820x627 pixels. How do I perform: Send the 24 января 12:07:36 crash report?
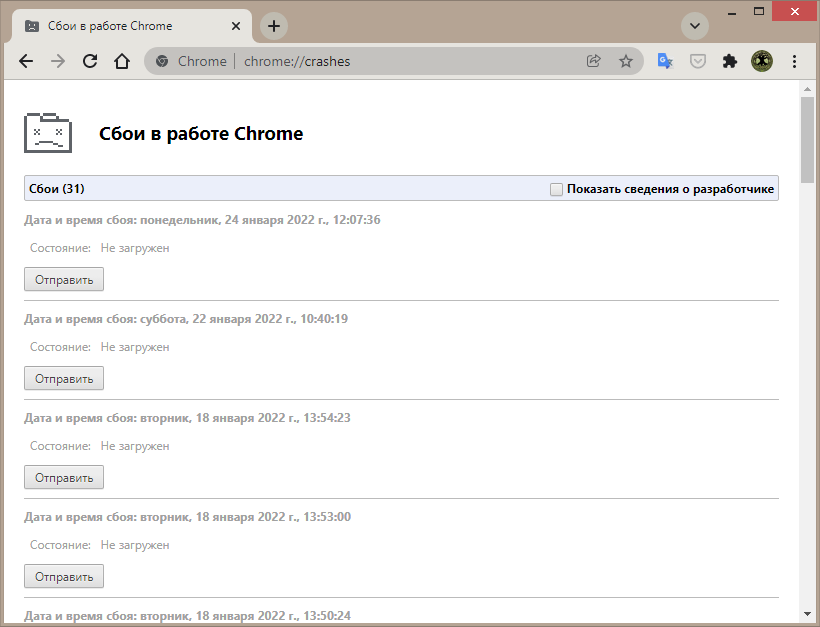(64, 279)
